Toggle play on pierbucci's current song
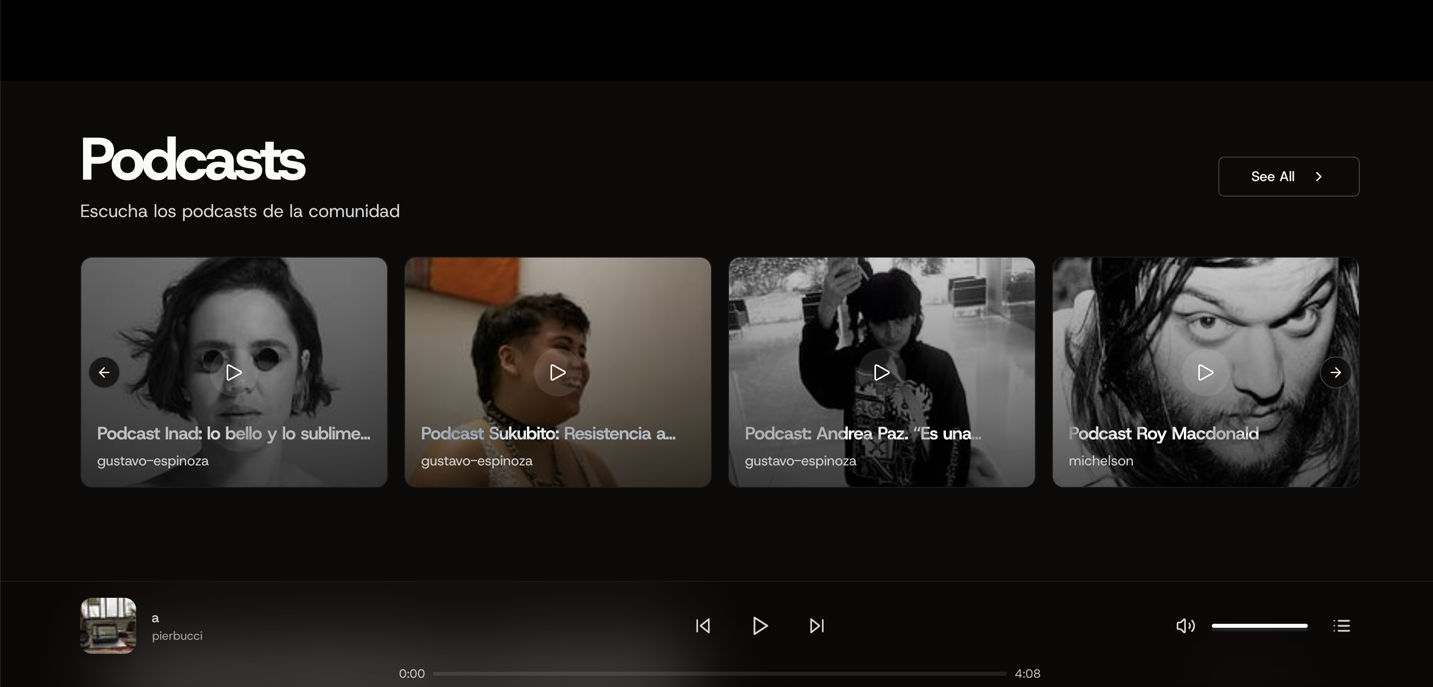This screenshot has height=687, width=1433. click(x=760, y=624)
